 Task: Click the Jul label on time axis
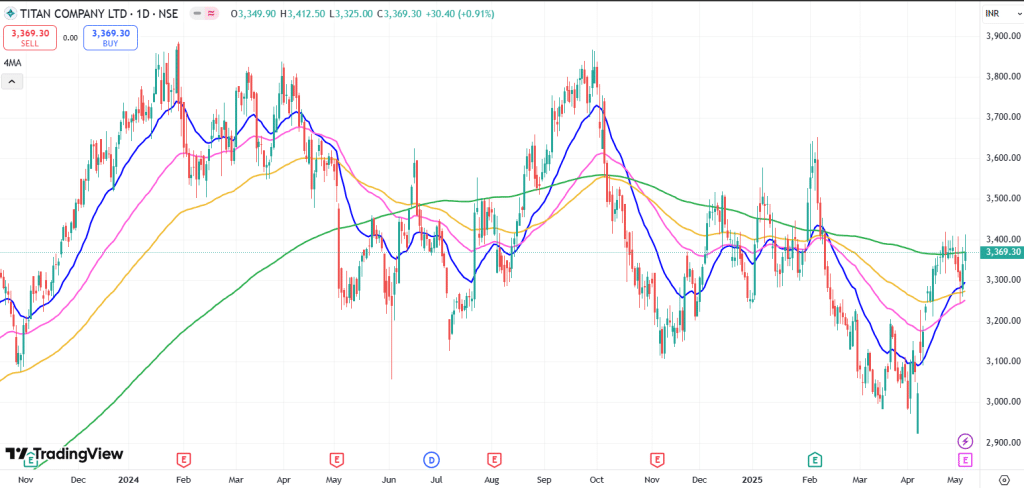[x=436, y=479]
